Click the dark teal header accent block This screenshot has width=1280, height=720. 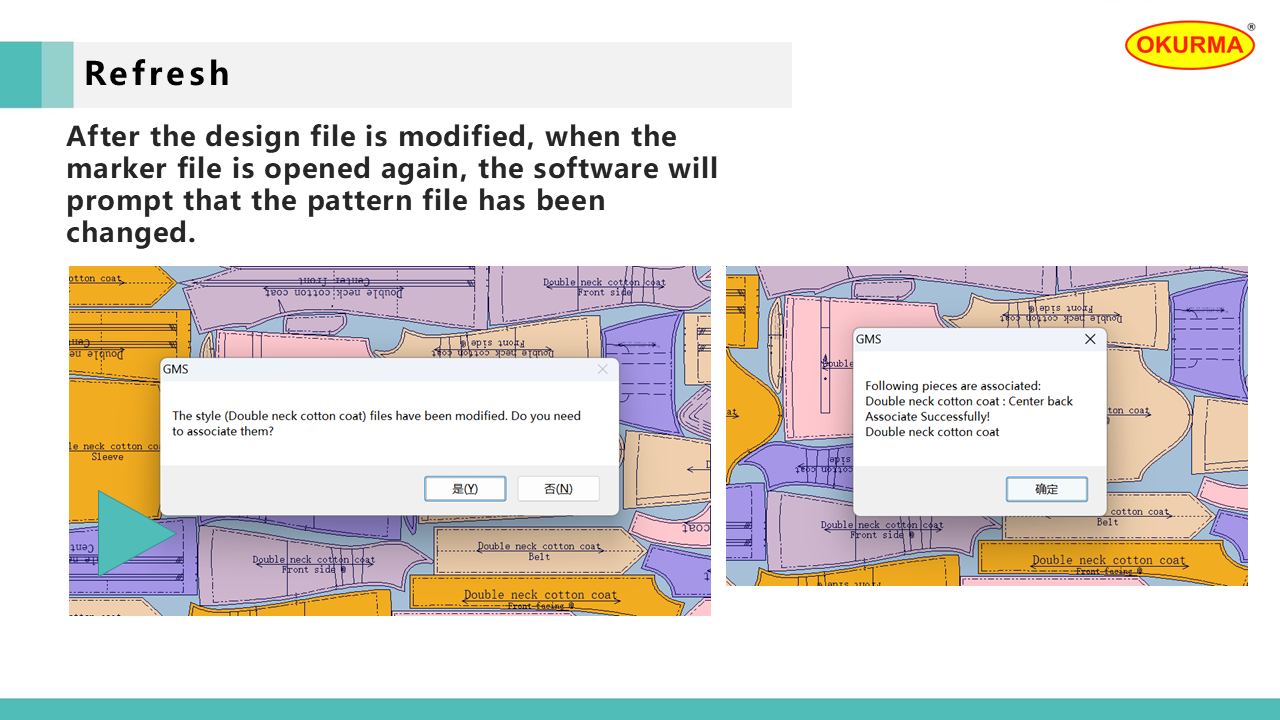coord(20,74)
